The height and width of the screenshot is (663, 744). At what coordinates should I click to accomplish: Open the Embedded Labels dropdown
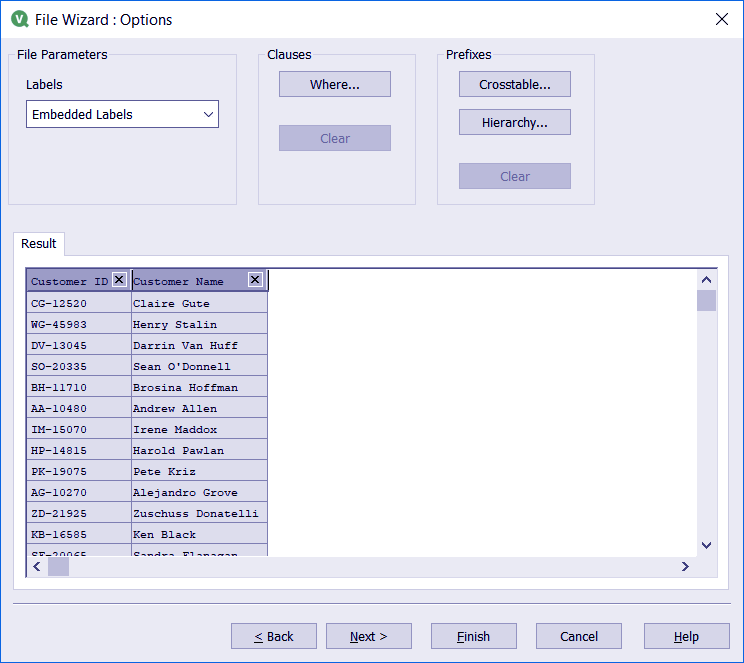tap(122, 114)
